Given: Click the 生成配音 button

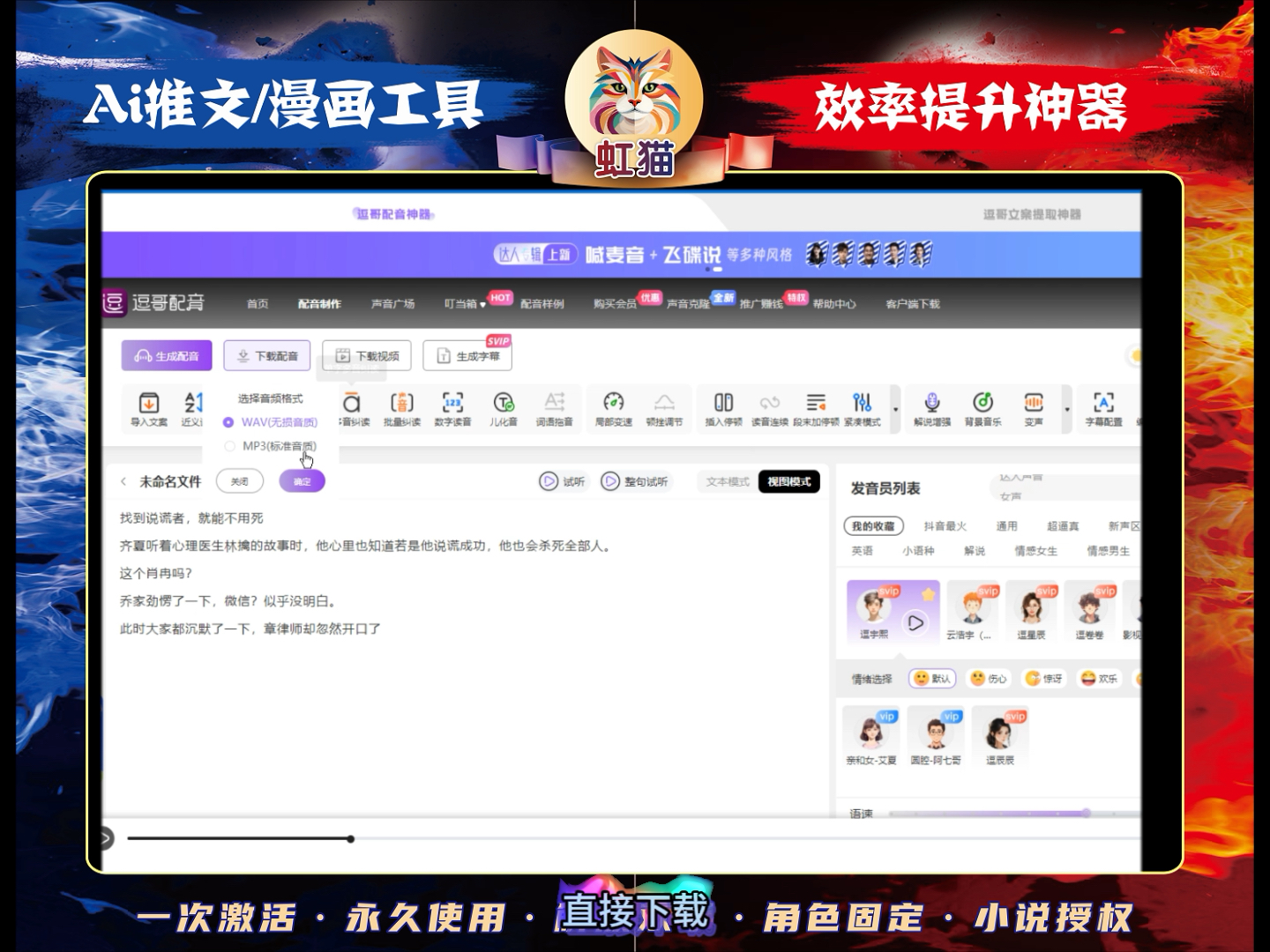Looking at the screenshot, I should tap(167, 356).
